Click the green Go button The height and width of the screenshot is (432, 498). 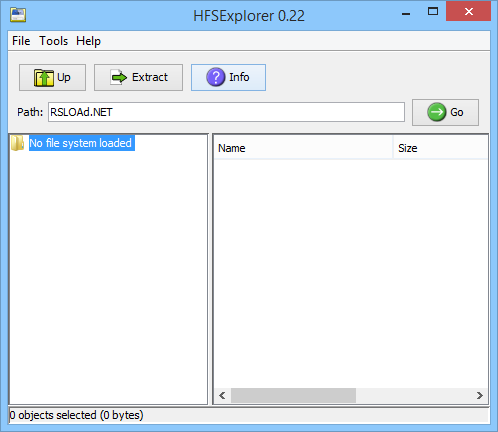coord(445,112)
